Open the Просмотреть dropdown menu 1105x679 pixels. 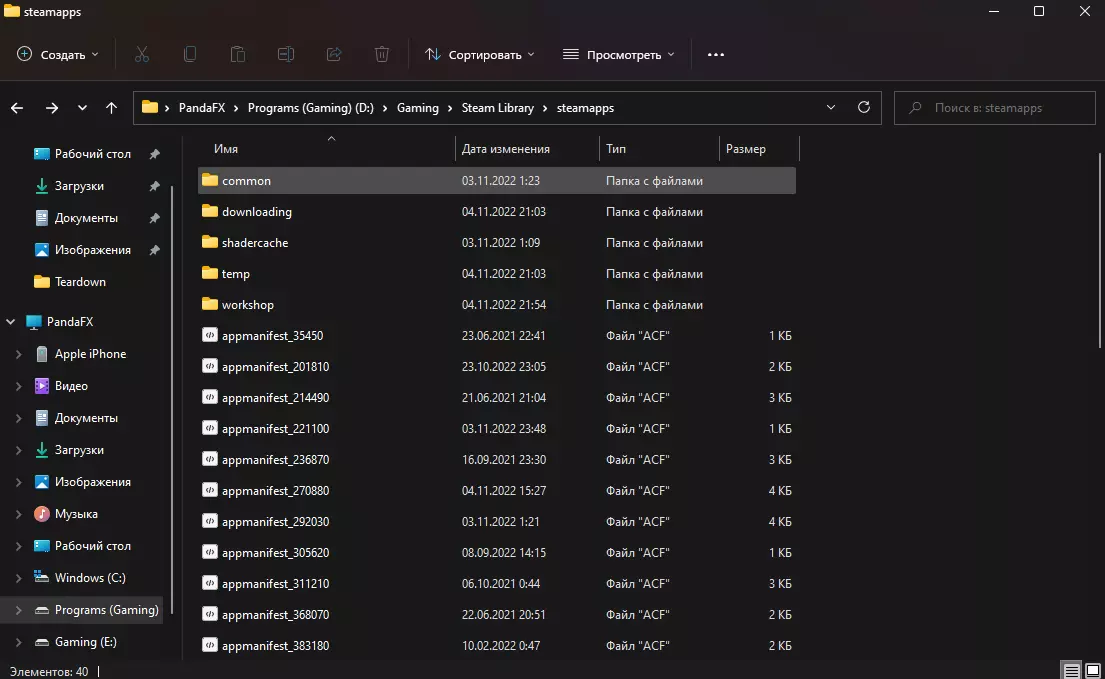[x=619, y=54]
